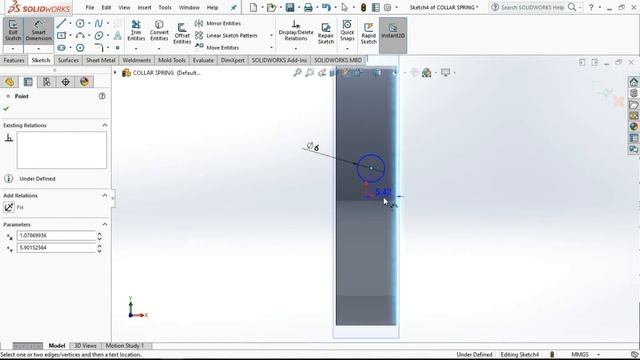Select the Ellipse sketch tool
Viewport: 640px width, 360px height.
tap(98, 36)
